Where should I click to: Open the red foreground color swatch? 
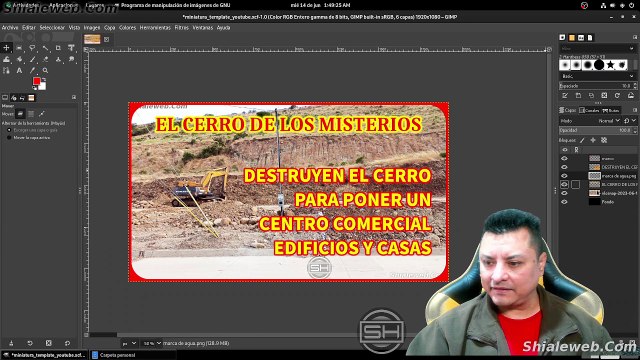(x=36, y=81)
